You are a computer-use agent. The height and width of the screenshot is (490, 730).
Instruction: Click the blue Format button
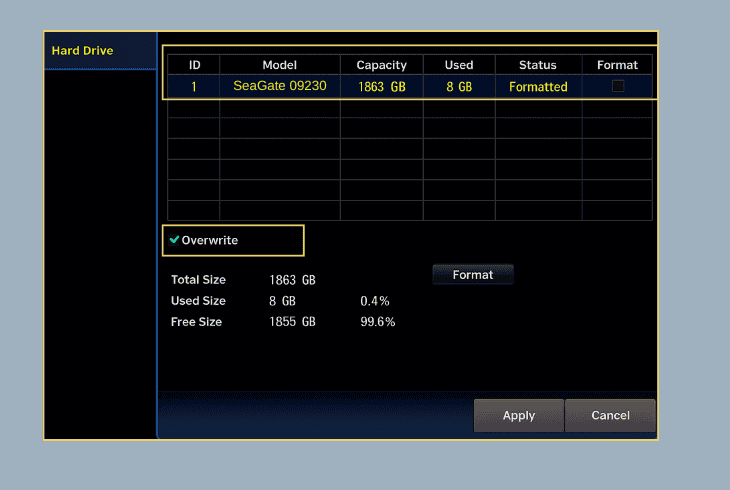click(473, 275)
